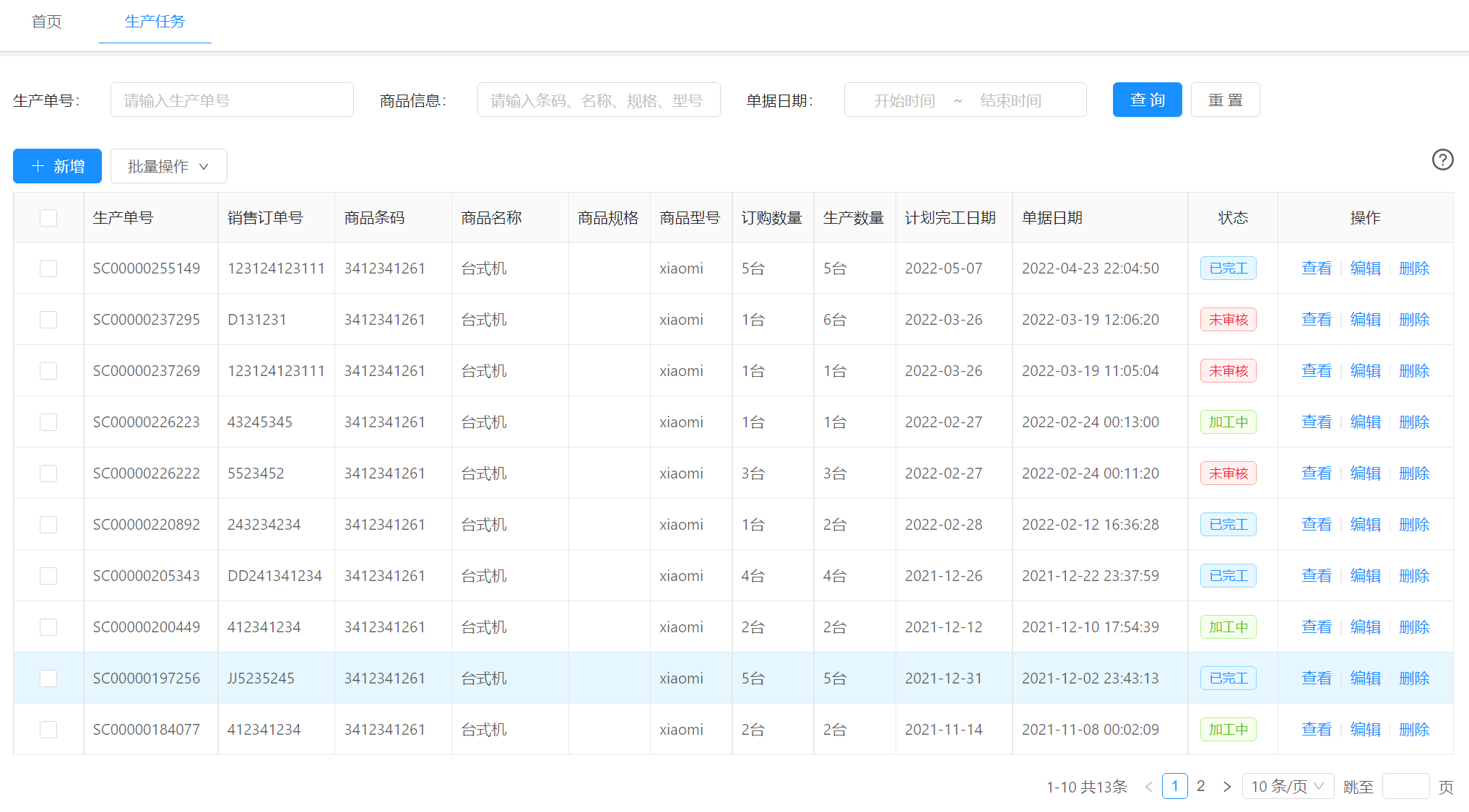The width and height of the screenshot is (1469, 812).
Task: Edit order SC00000205343 via 编辑
Action: [x=1365, y=576]
